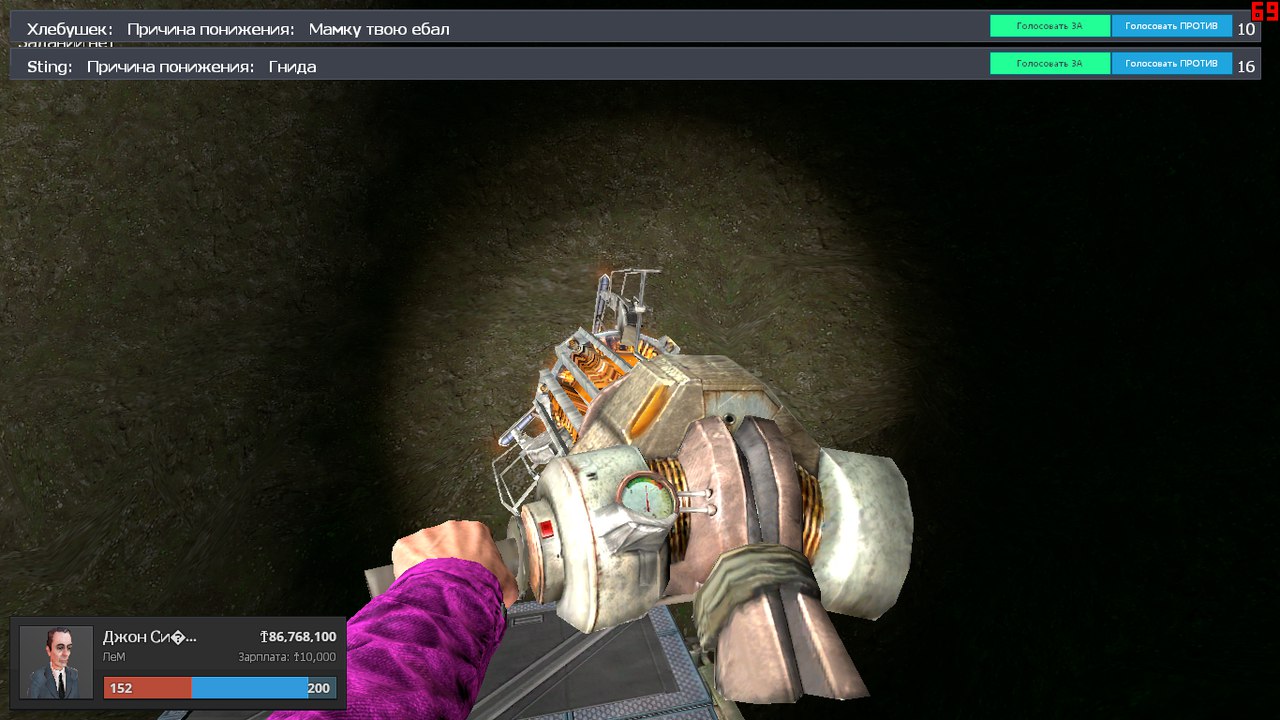Click the countdown "10" on the Хлебушек vote
Screen dimensions: 1280x720
(1246, 29)
